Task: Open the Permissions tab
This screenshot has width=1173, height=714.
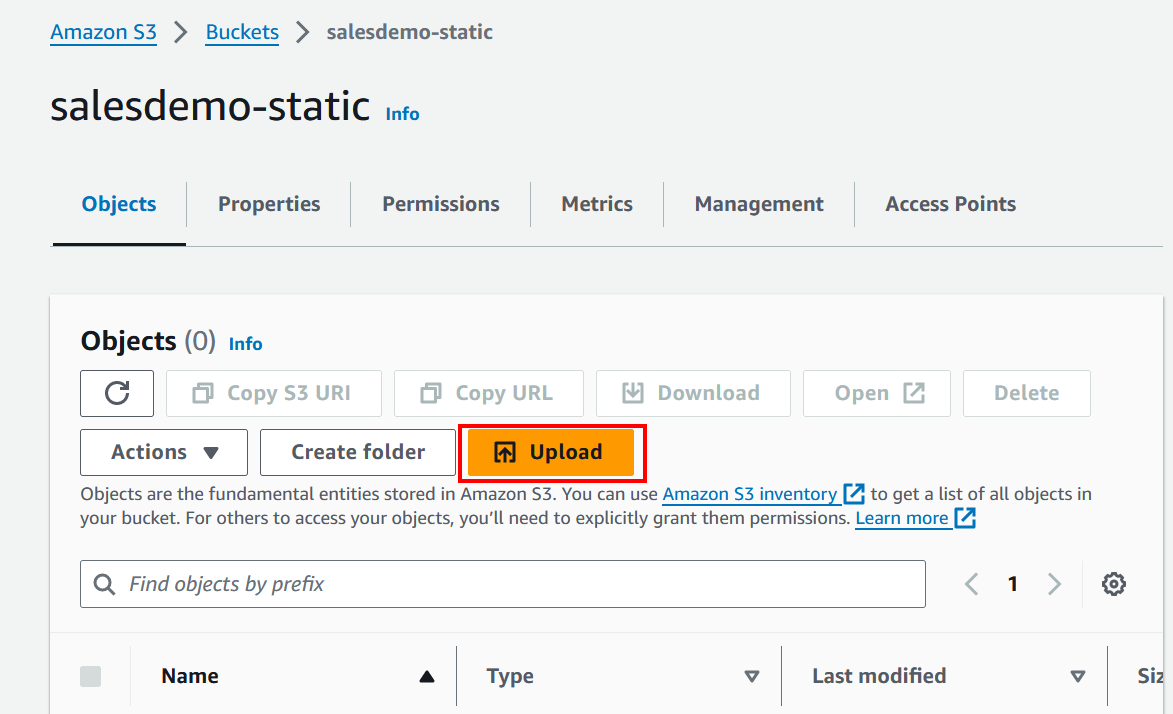Action: [x=440, y=204]
